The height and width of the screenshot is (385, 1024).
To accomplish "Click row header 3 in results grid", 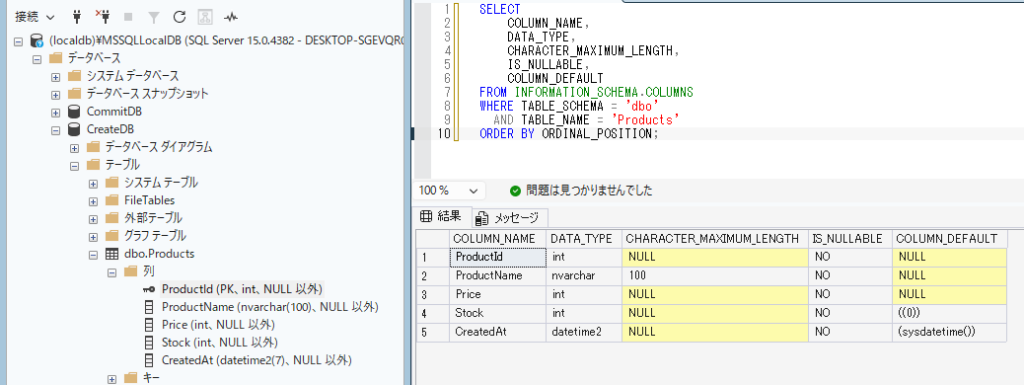I will (433, 294).
